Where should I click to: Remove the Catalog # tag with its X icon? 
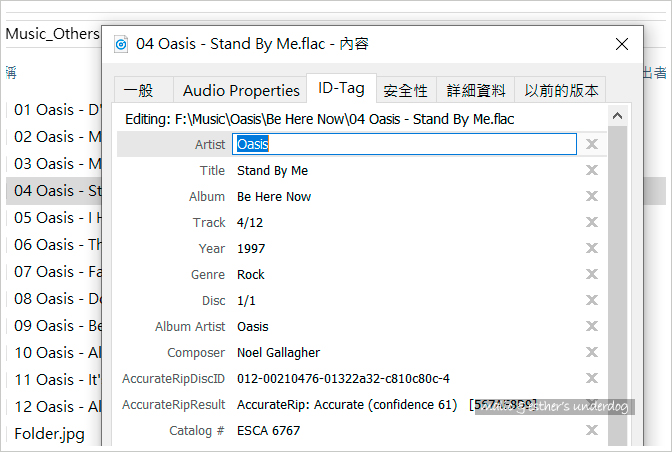pyautogui.click(x=592, y=430)
